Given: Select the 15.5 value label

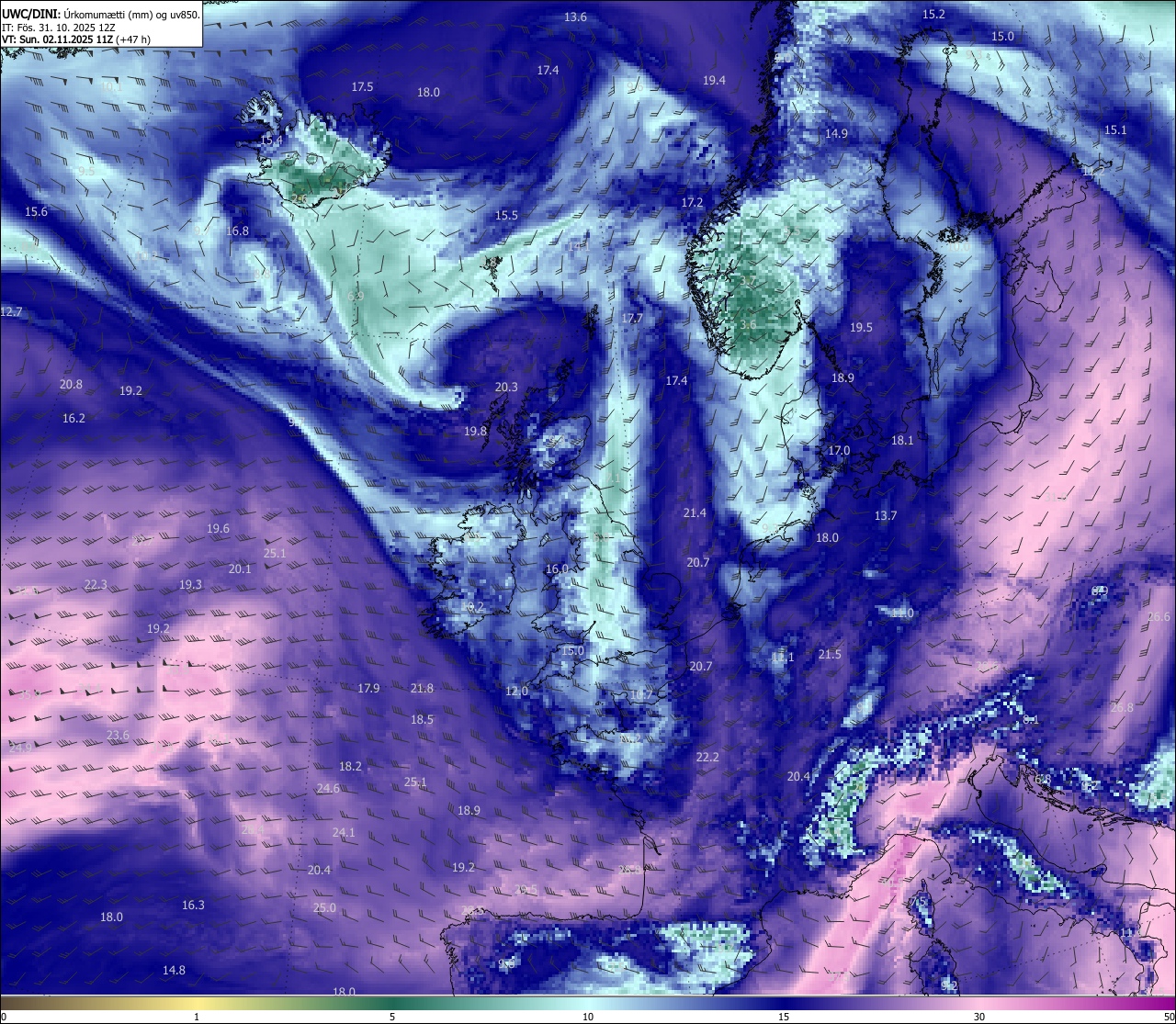Looking at the screenshot, I should tap(506, 216).
